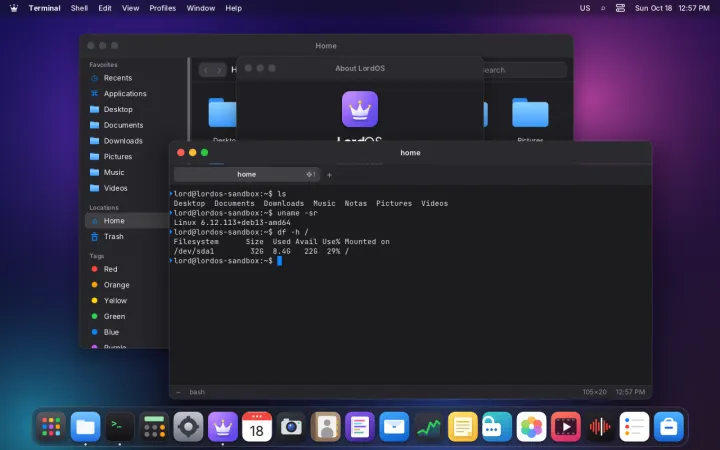Viewport: 720px width, 450px height.
Task: Open the Profiles menu
Action: (163, 8)
